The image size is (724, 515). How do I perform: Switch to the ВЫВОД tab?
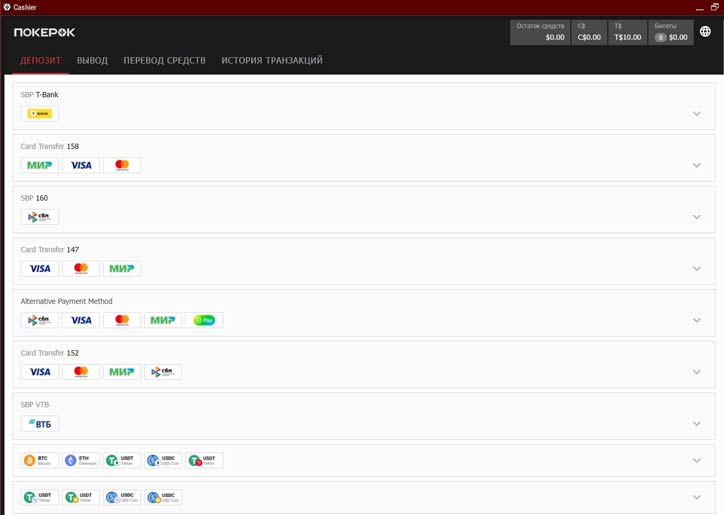coord(92,61)
